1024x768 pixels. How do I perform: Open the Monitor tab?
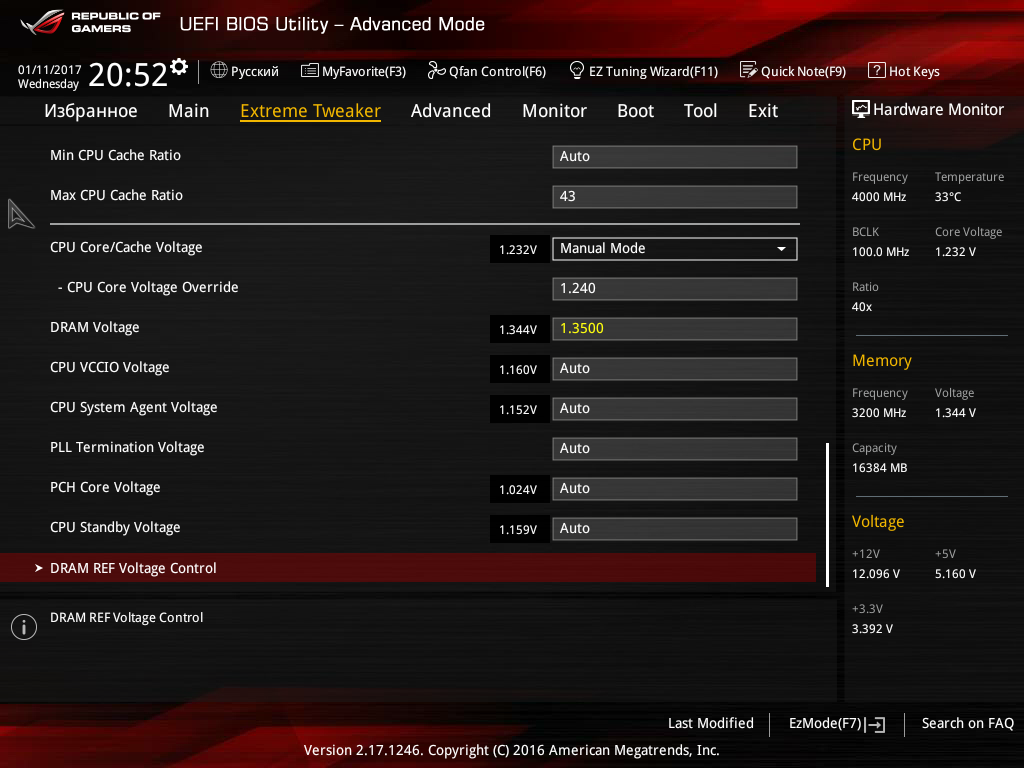pos(554,111)
